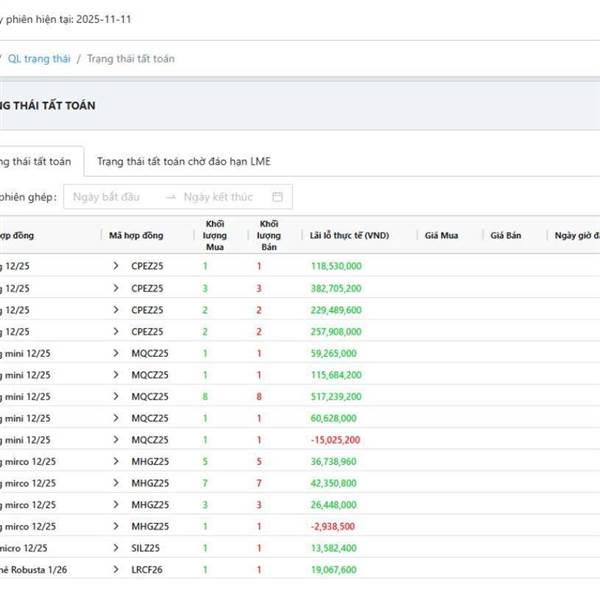This screenshot has height=600, width=600.
Task: Expand the CPEZ25 row with profit 118,530,000
Action: [x=116, y=266]
